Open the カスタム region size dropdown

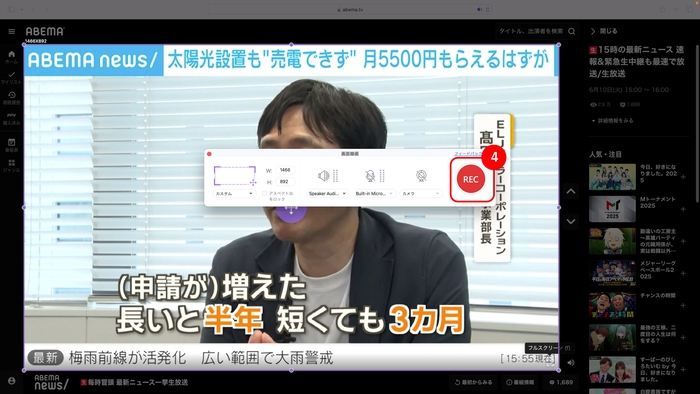click(234, 194)
